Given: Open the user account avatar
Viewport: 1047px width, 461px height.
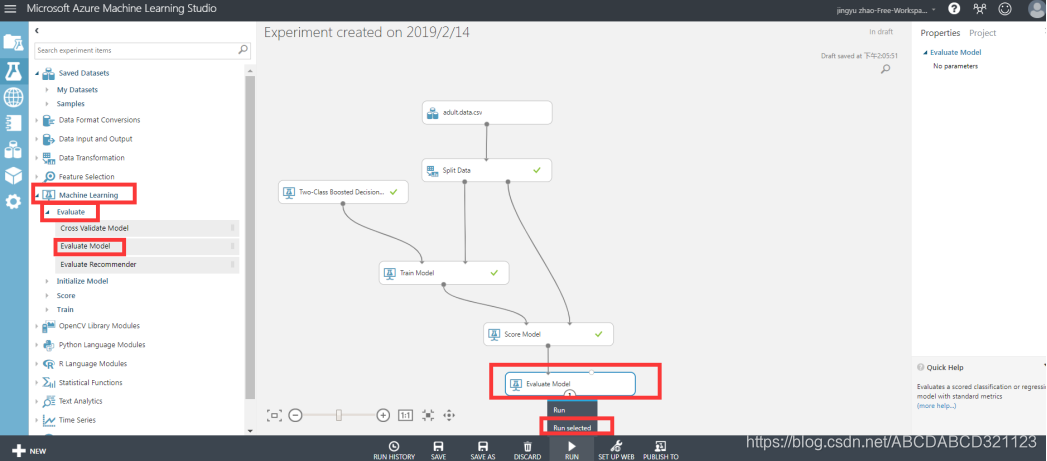Looking at the screenshot, I should pyautogui.click(x=1036, y=9).
